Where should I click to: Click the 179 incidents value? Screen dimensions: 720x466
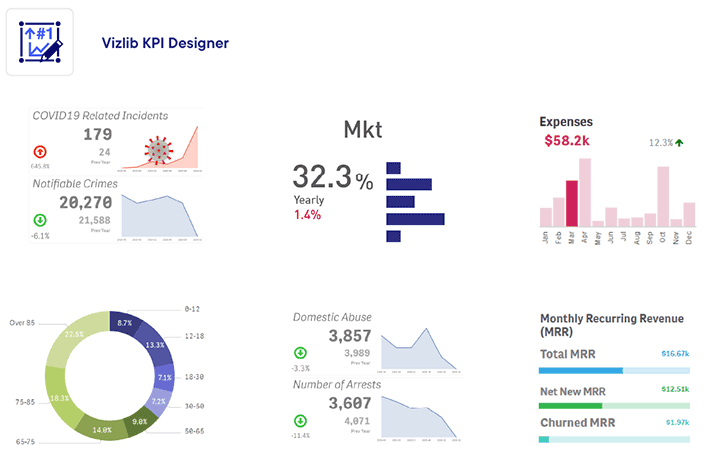coord(98,134)
